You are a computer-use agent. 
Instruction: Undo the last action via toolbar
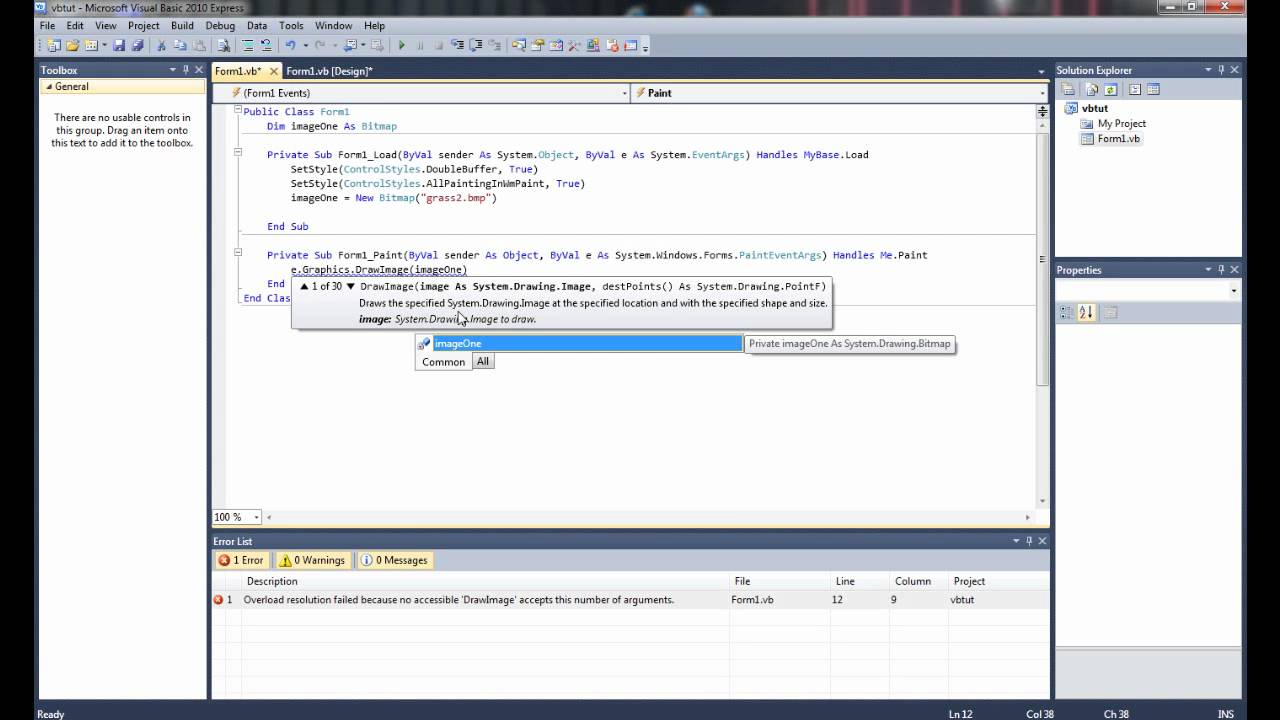pos(290,45)
